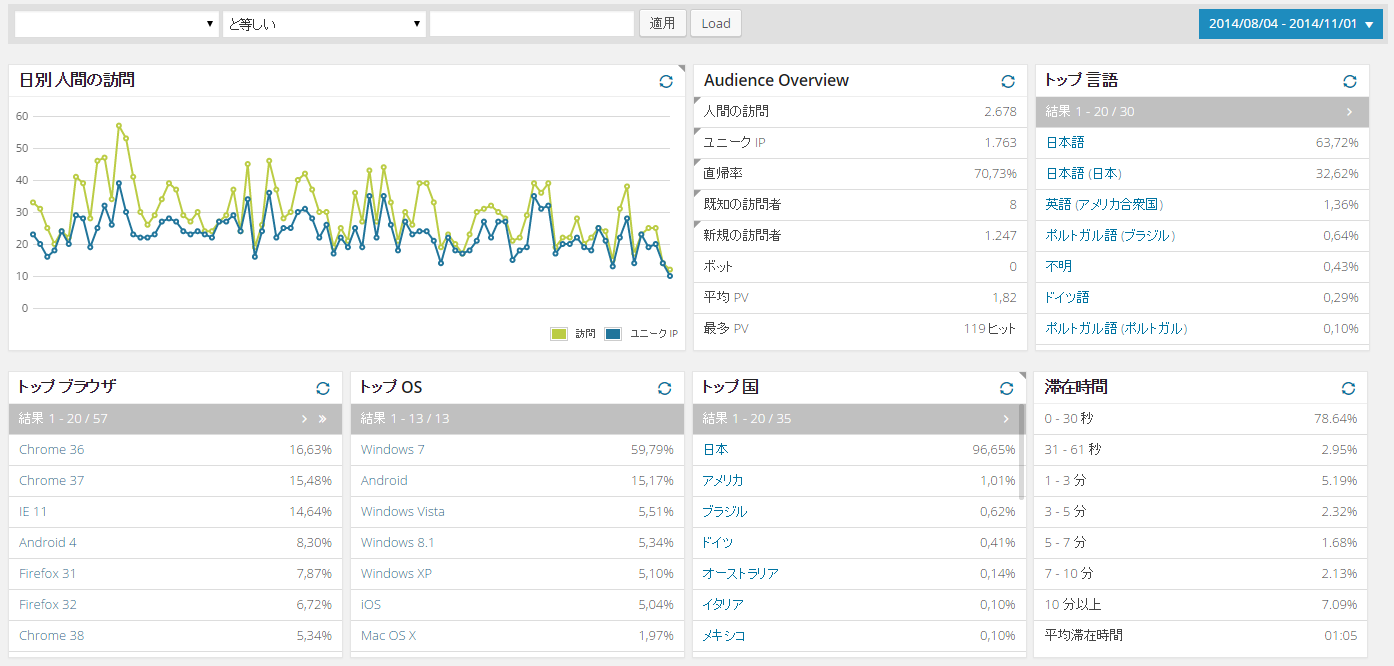1394x666 pixels.
Task: Go to next page of トップ 国 results
Action: (x=1006, y=419)
